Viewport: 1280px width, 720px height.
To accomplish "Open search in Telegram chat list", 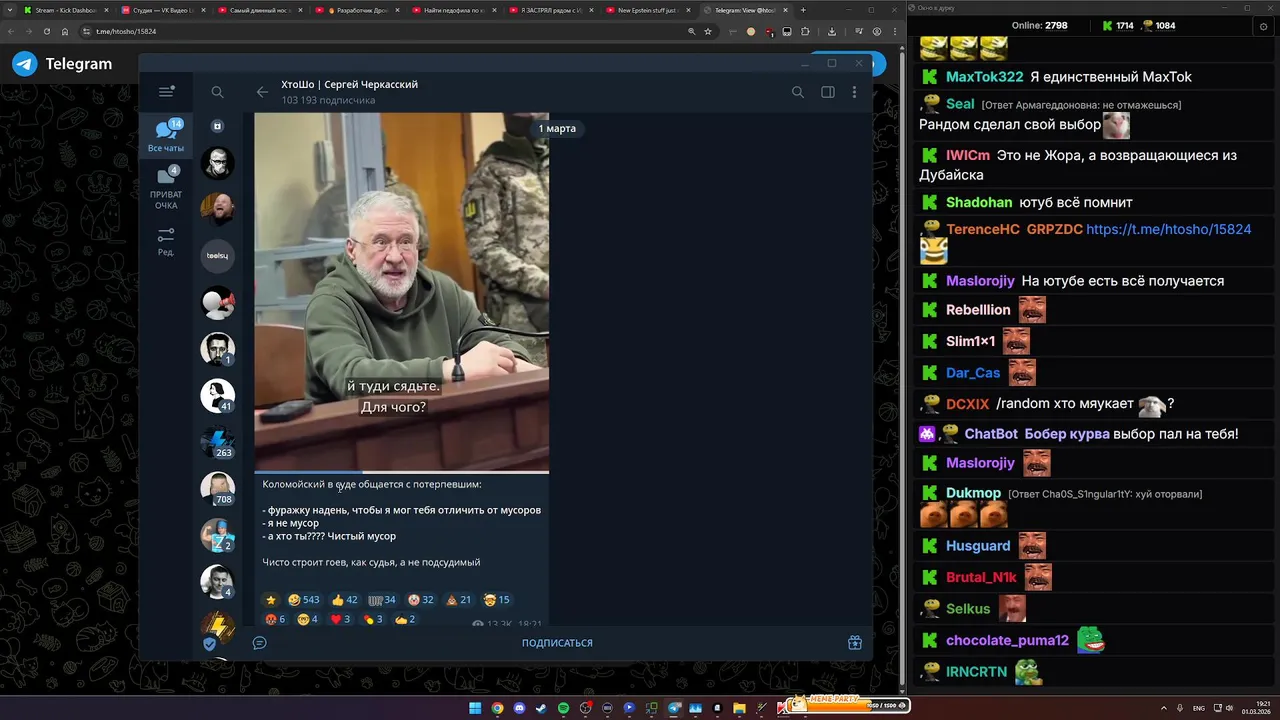I will (217, 92).
